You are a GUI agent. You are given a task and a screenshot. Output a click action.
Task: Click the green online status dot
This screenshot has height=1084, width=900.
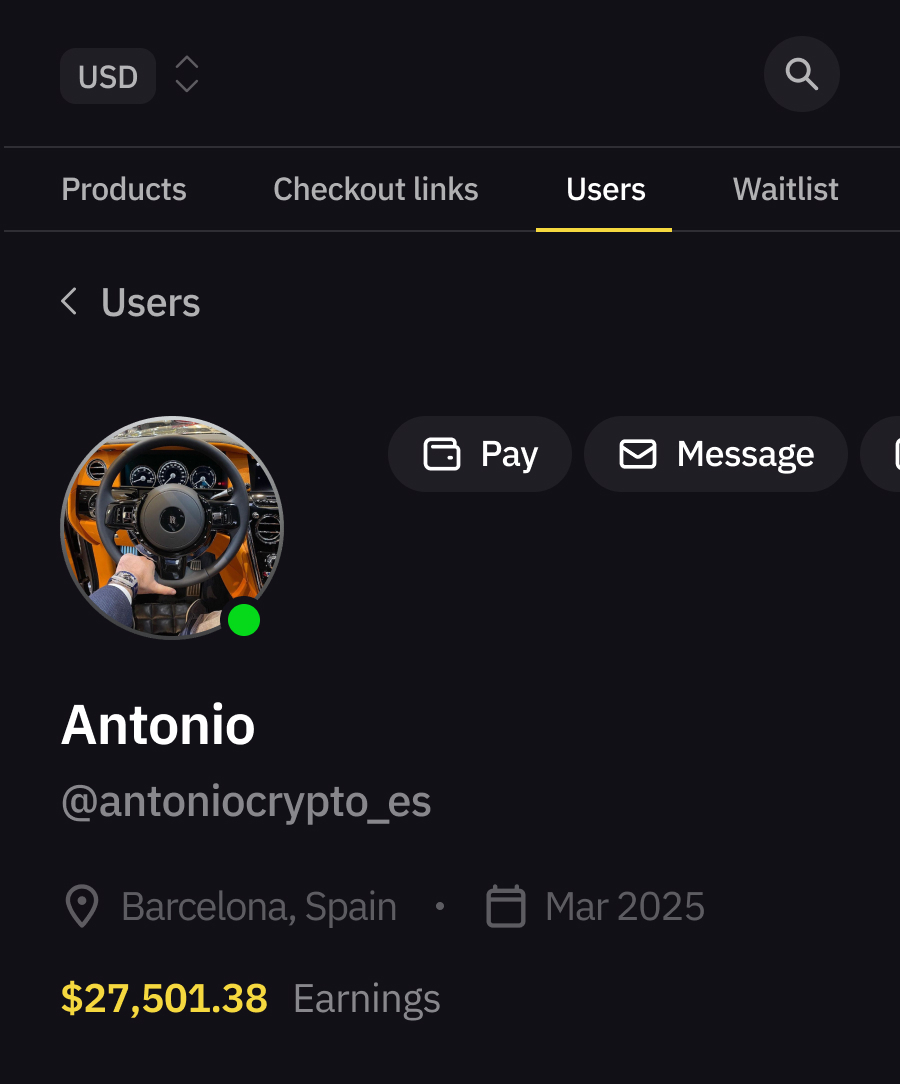[x=244, y=620]
